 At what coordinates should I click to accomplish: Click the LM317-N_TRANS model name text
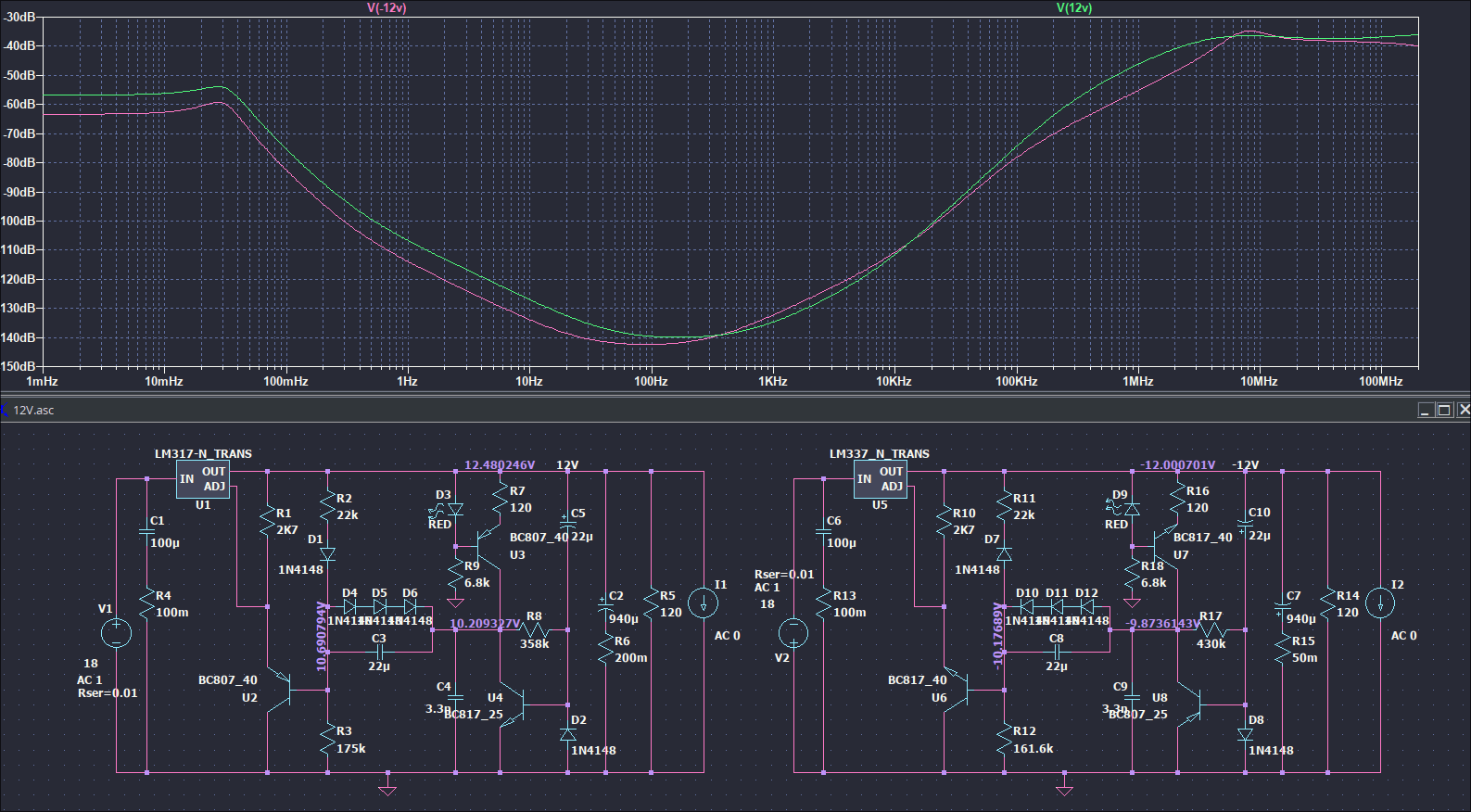point(203,453)
